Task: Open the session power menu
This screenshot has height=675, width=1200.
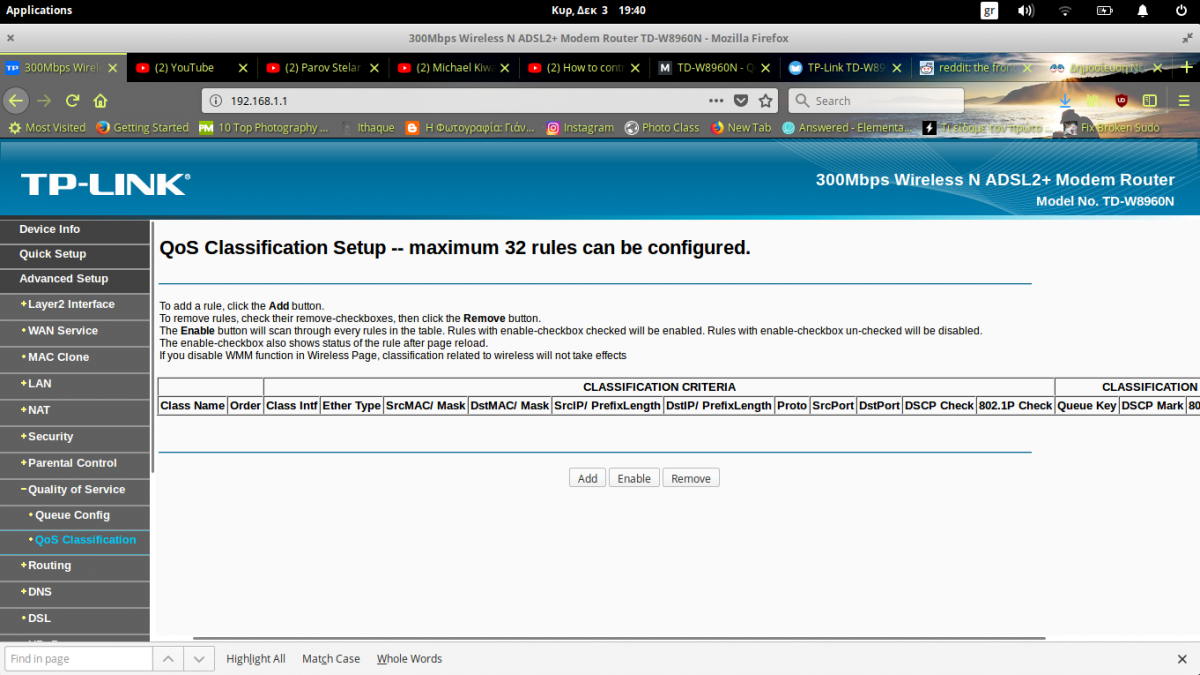Action: point(1181,10)
